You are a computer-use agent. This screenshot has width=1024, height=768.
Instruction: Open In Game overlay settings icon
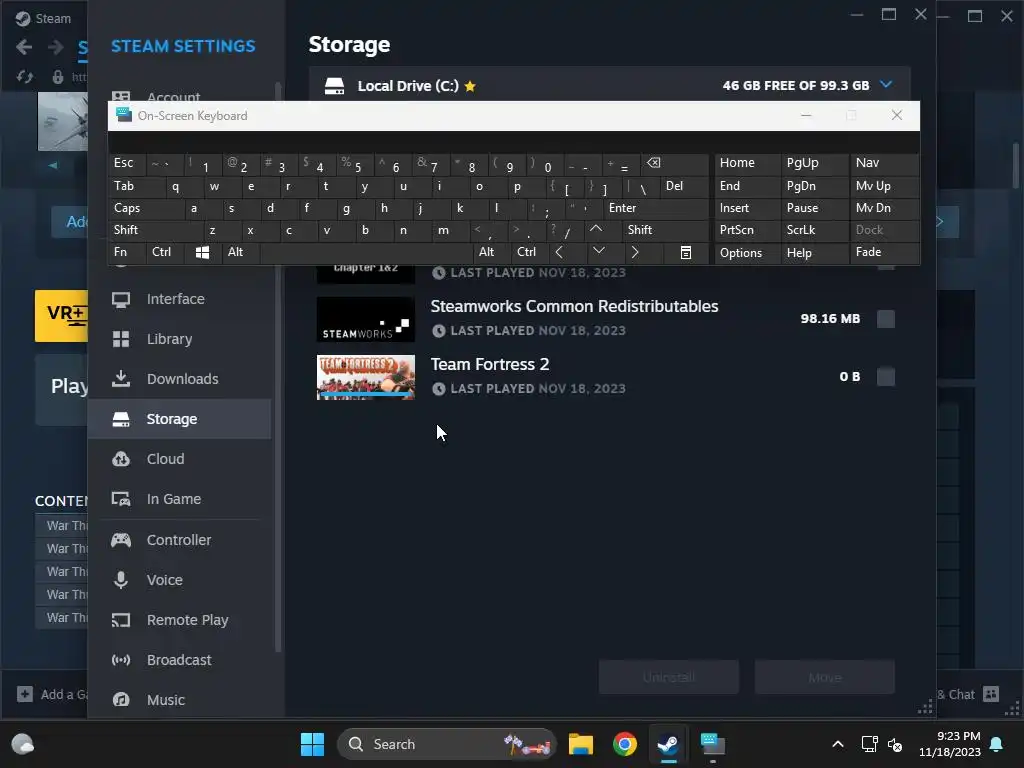point(121,499)
